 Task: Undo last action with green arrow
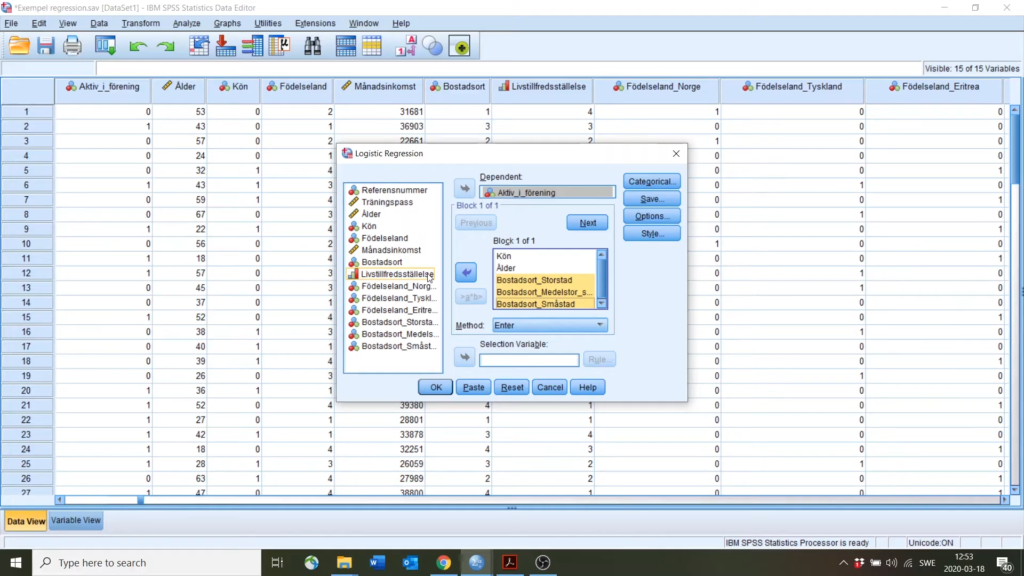click(137, 46)
